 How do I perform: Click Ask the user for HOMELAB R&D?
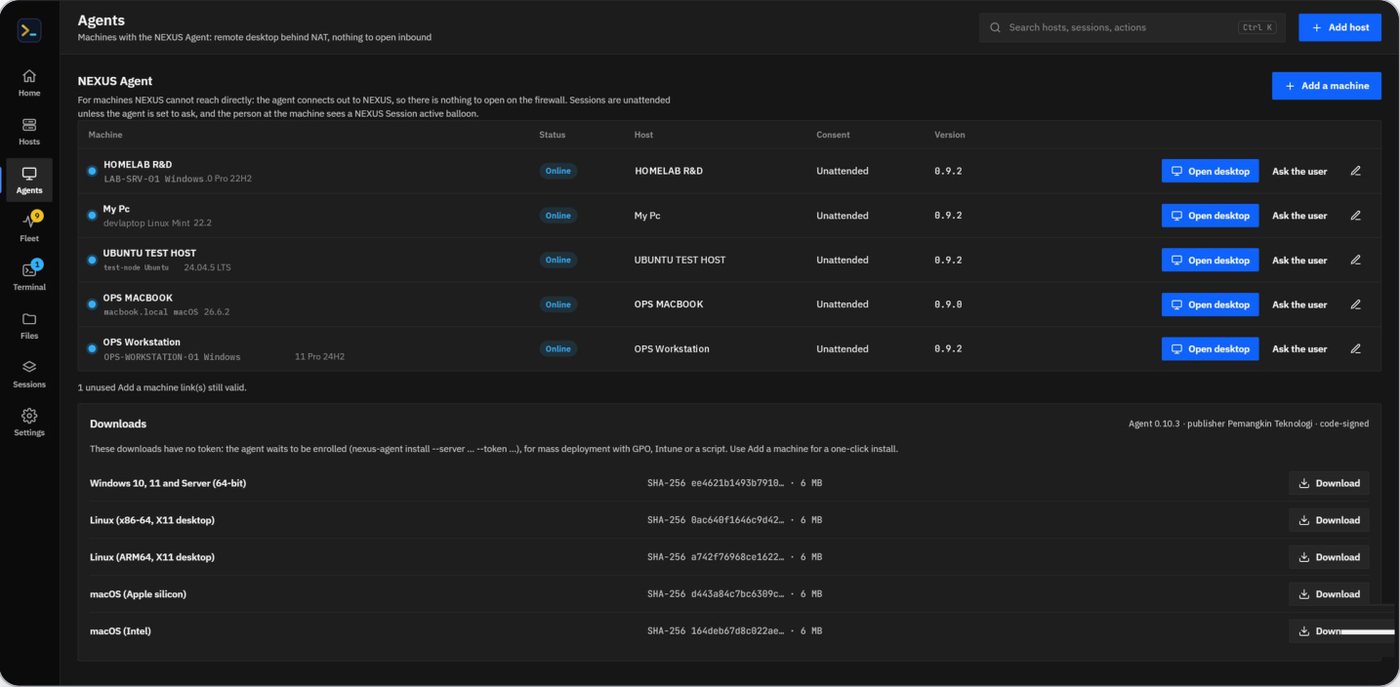1299,171
